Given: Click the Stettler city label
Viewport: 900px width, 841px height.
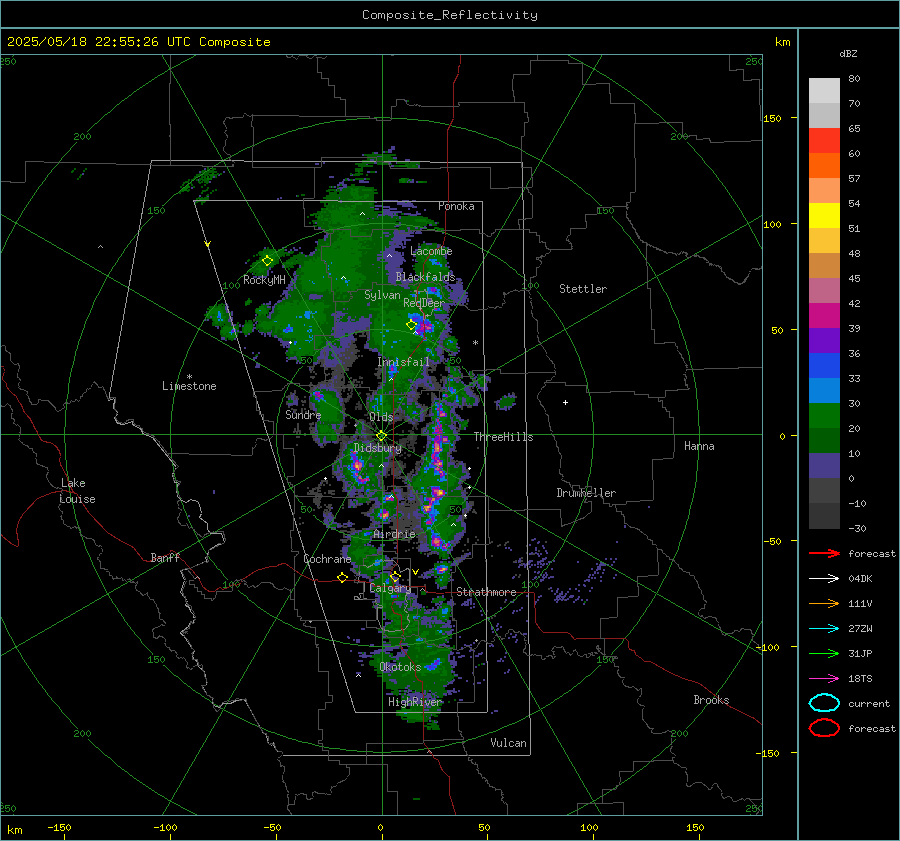Looking at the screenshot, I should [583, 289].
